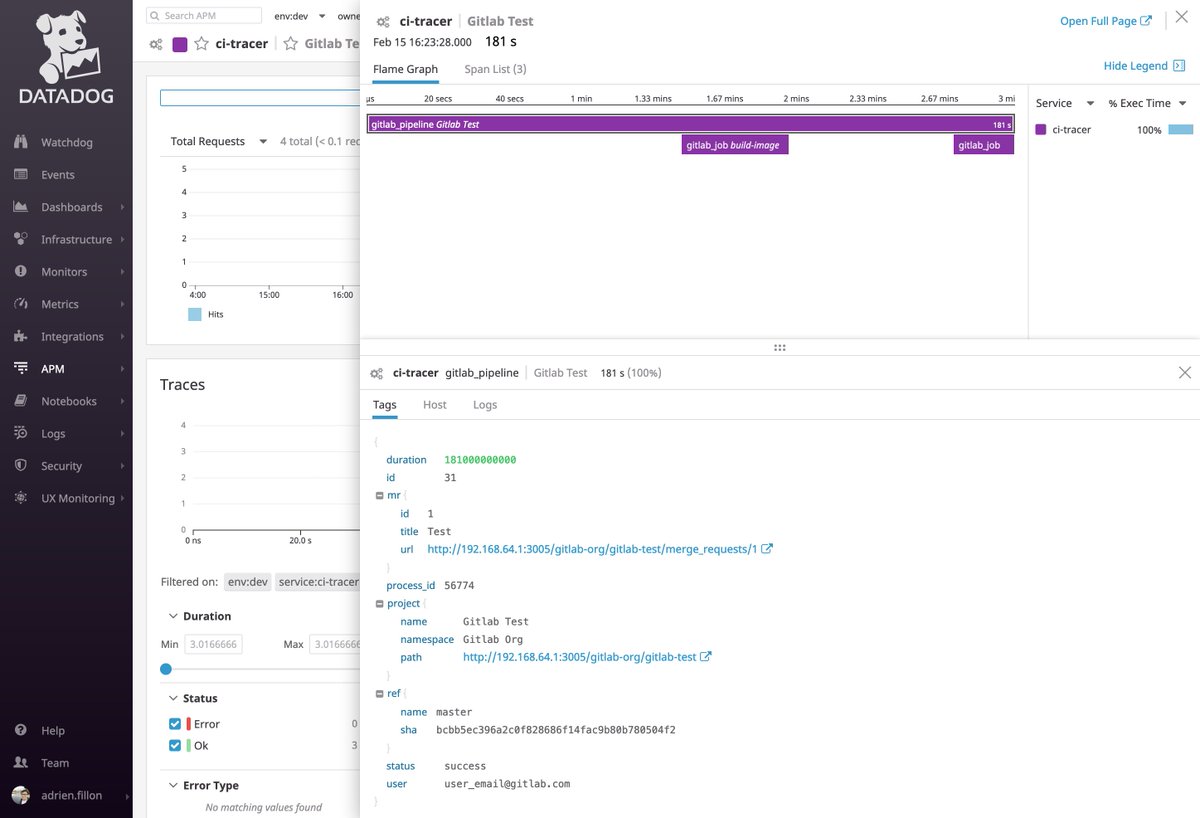Screen dimensions: 1200x818
Task: Open the env:dev dropdown
Action: click(x=300, y=16)
